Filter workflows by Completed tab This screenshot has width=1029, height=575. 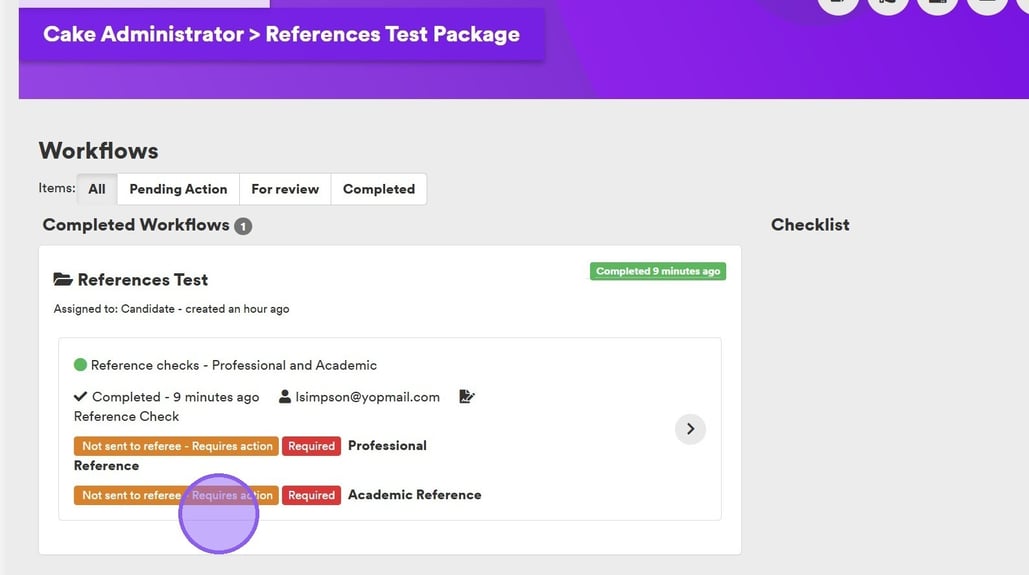pyautogui.click(x=379, y=189)
